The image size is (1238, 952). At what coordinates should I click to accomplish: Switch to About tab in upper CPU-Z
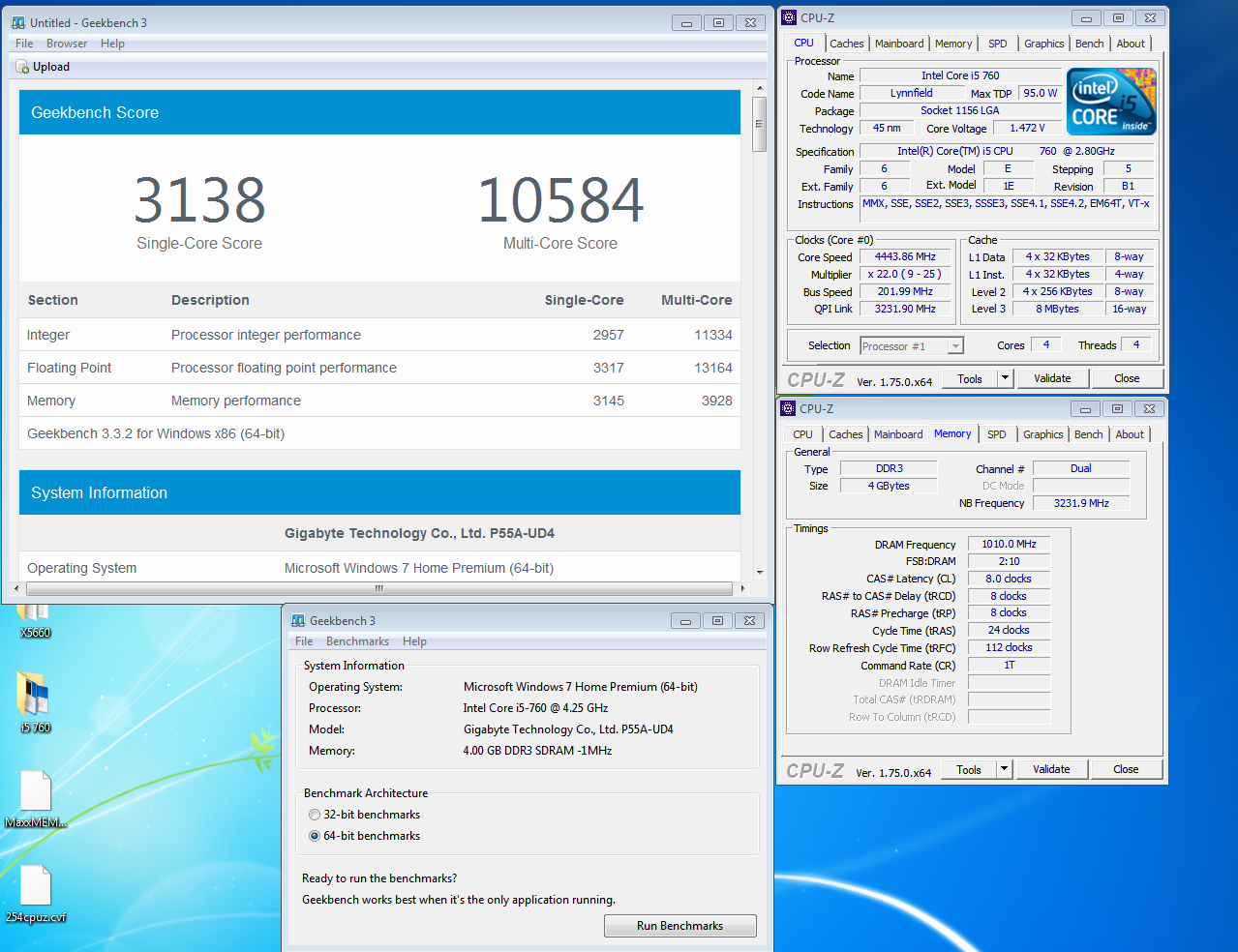1131,44
